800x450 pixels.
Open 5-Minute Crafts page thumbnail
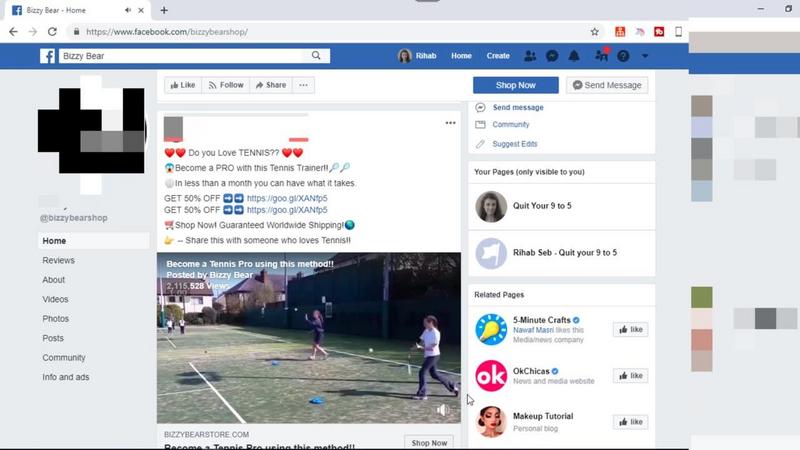[491, 330]
